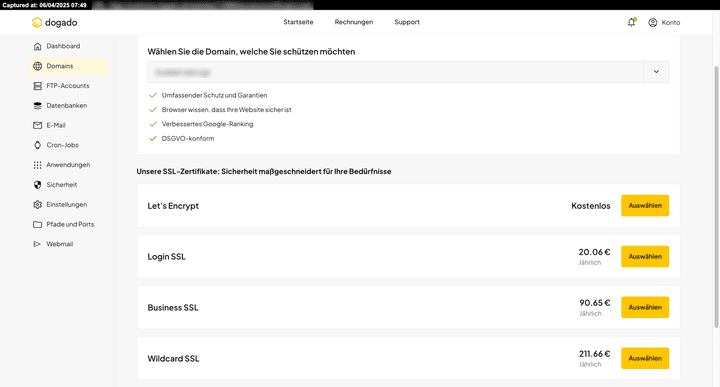Viewport: 720px width, 387px height.
Task: Open Rechnungen in top navigation
Action: point(354,22)
